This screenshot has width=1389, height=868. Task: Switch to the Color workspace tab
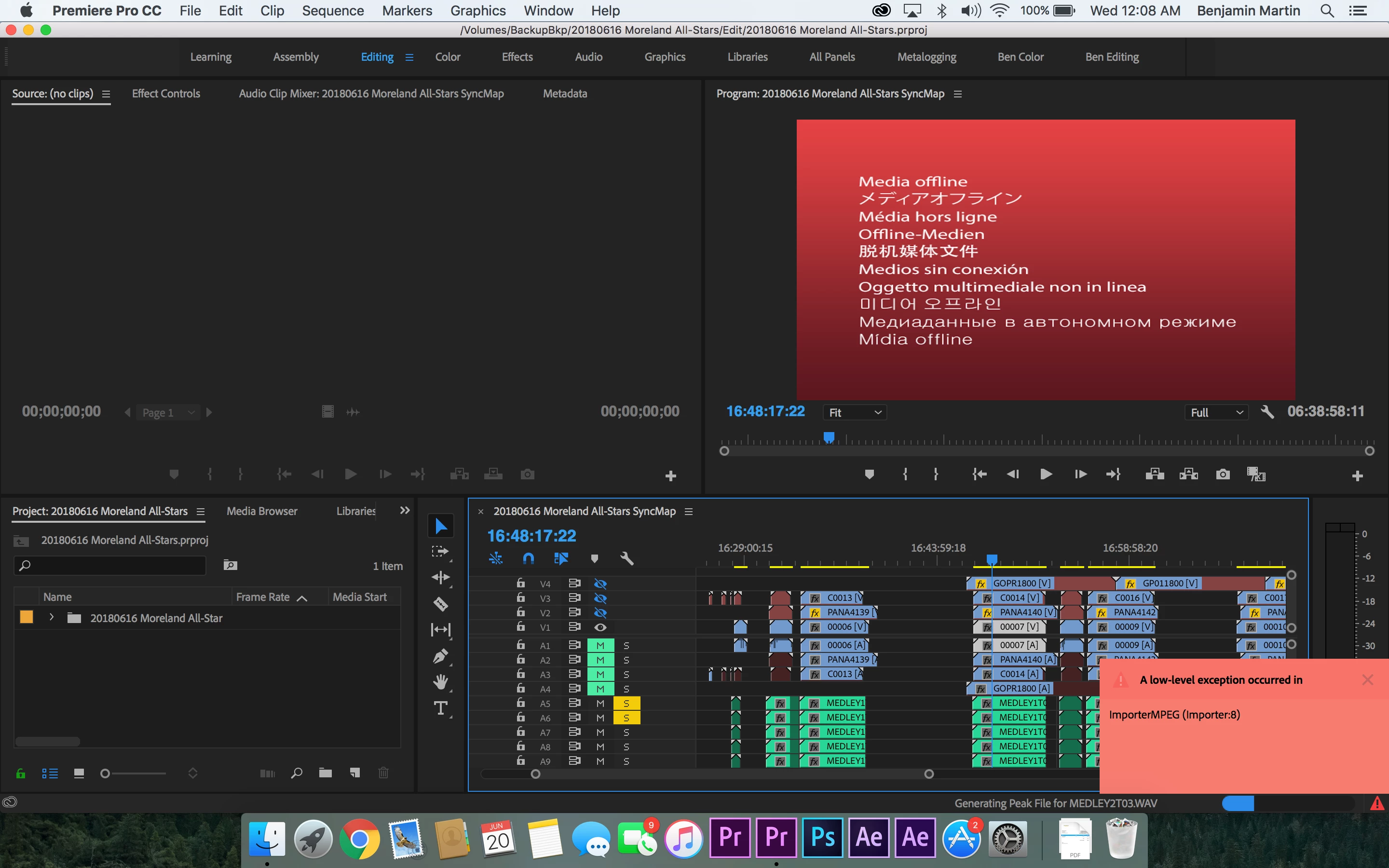(x=448, y=57)
